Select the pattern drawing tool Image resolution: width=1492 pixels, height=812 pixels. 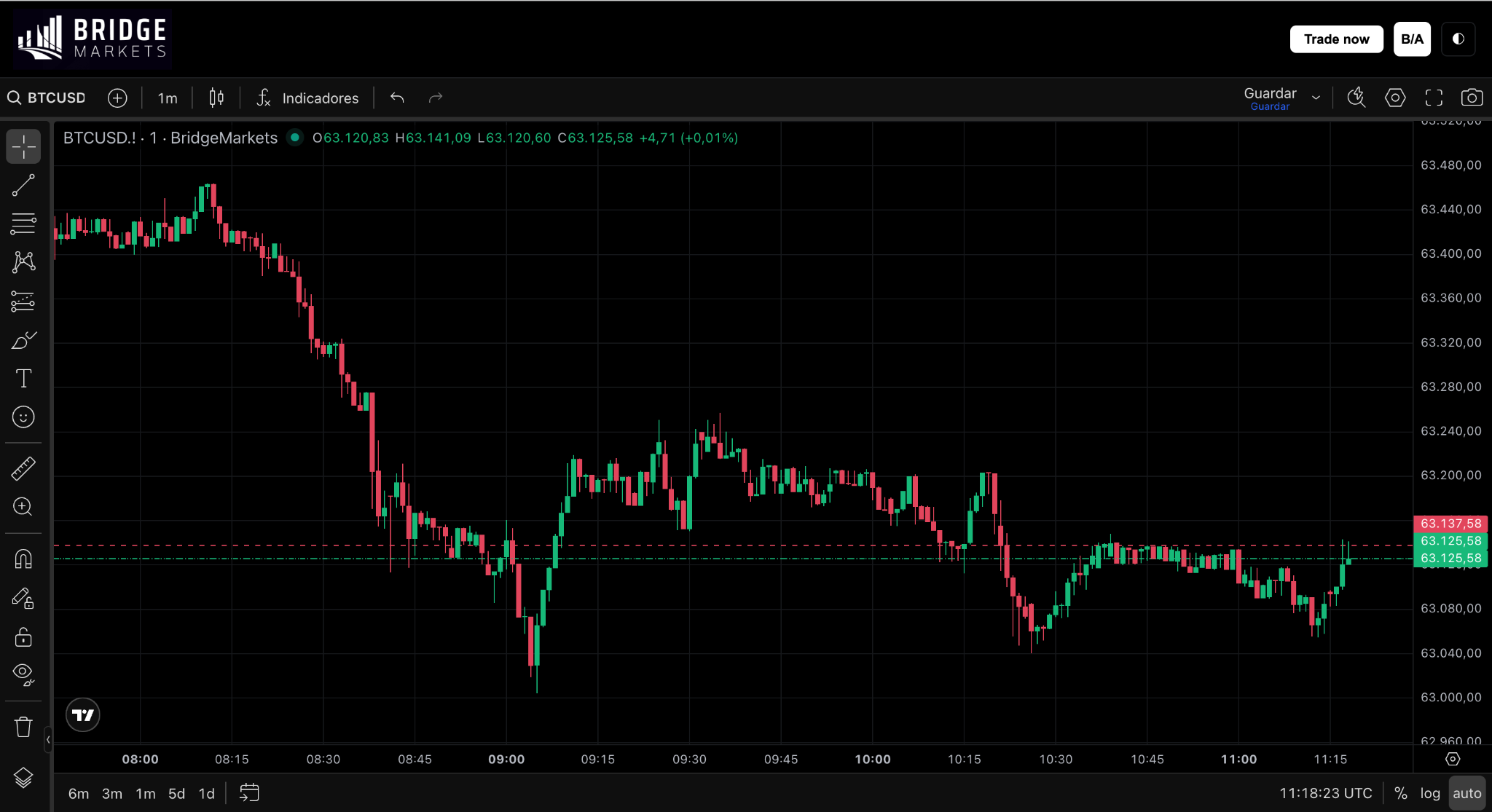coord(23,262)
